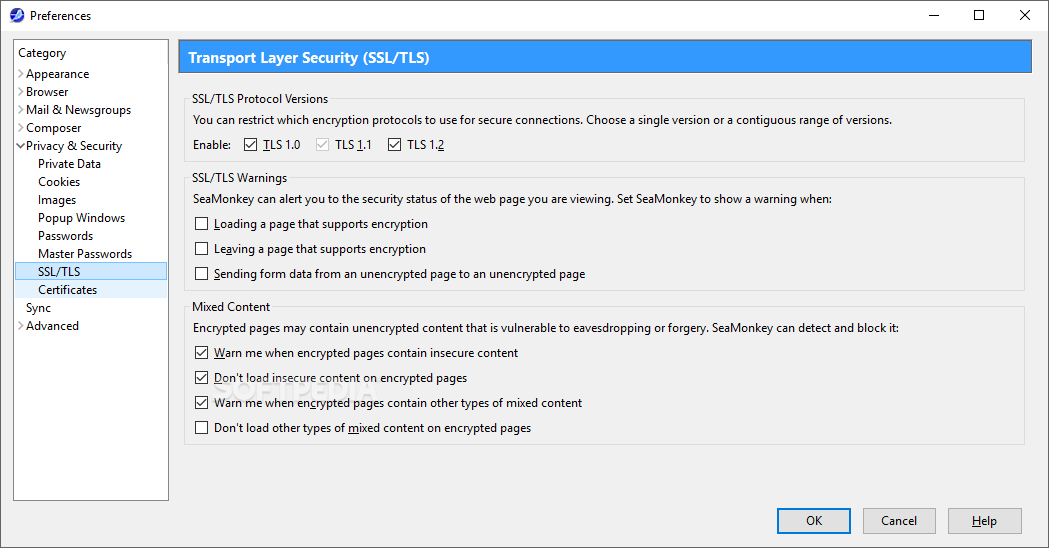Image resolution: width=1049 pixels, height=548 pixels.
Task: Open Help for this preferences pane
Action: point(984,521)
